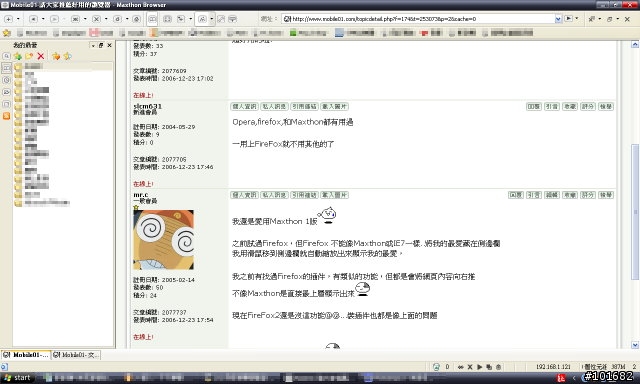Screen dimensions: 640x384
Task: Click the home page toolbar icon
Action: click(137, 19)
